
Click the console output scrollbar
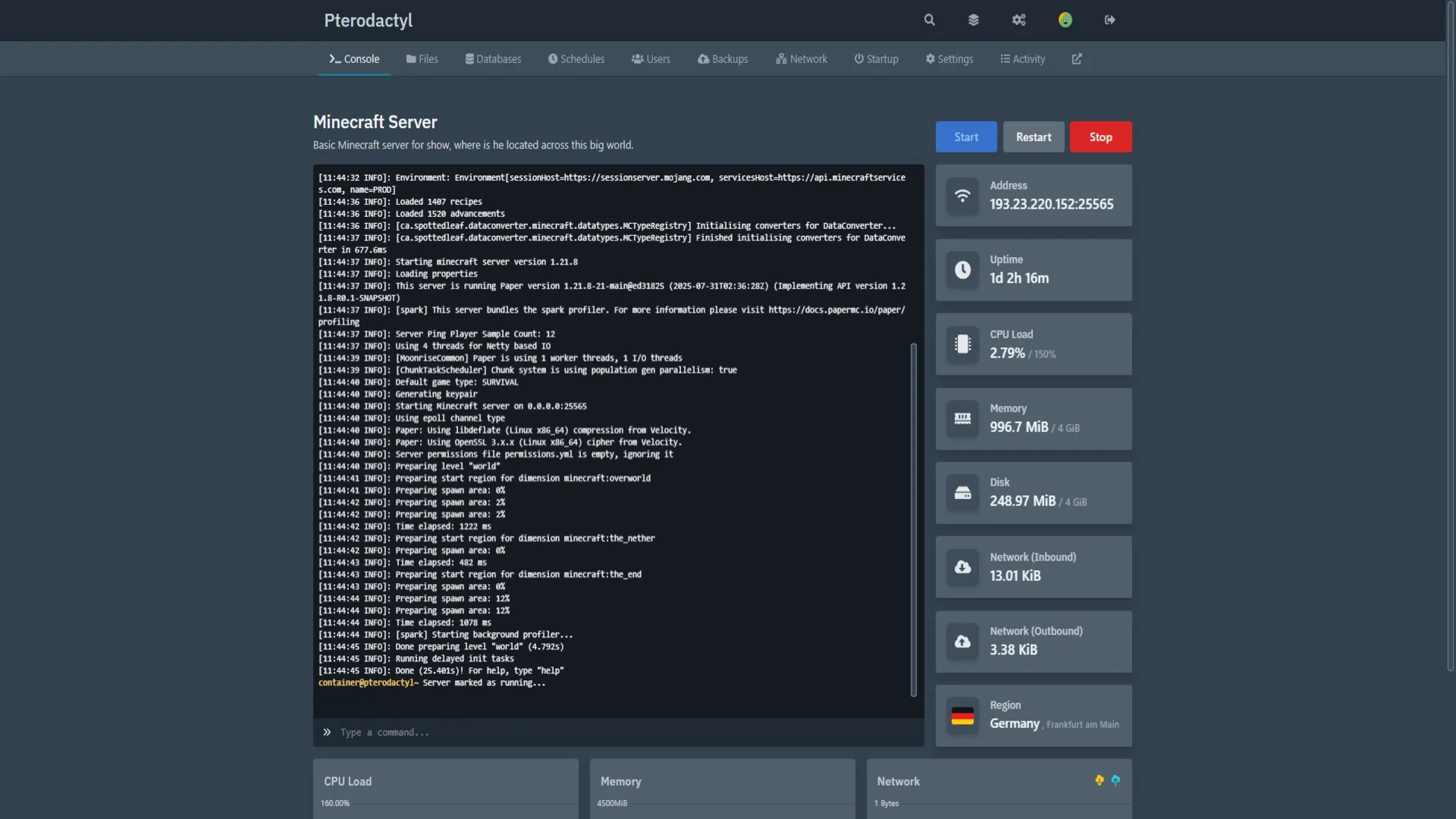point(913,519)
